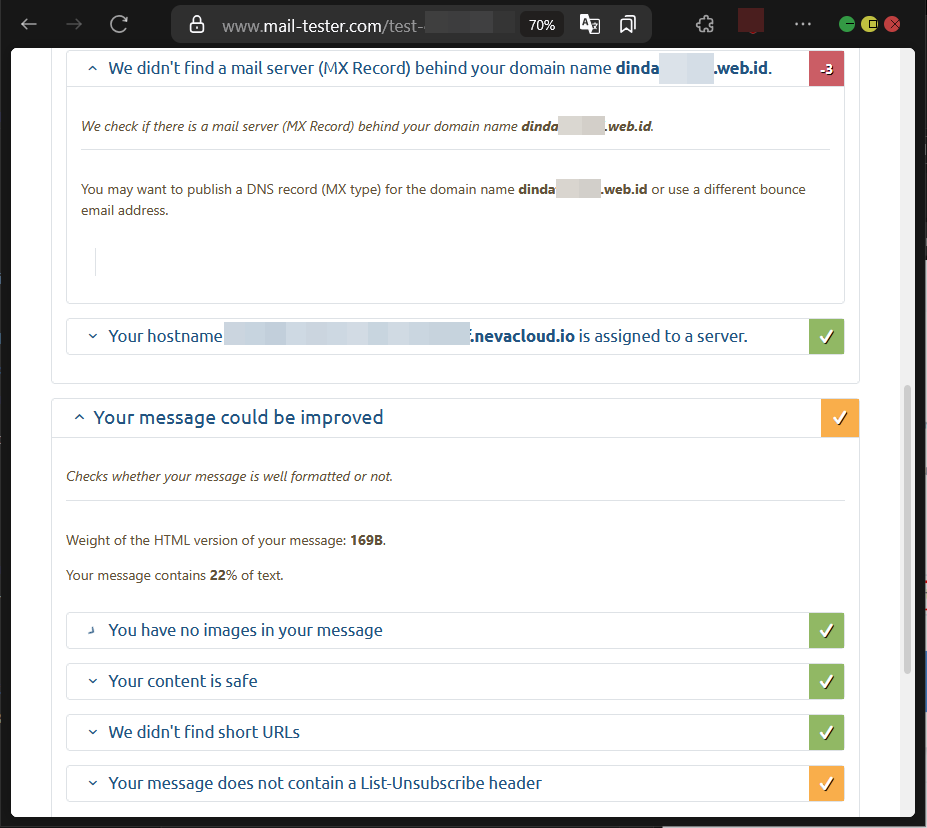Click the yellow window button

pos(870,24)
